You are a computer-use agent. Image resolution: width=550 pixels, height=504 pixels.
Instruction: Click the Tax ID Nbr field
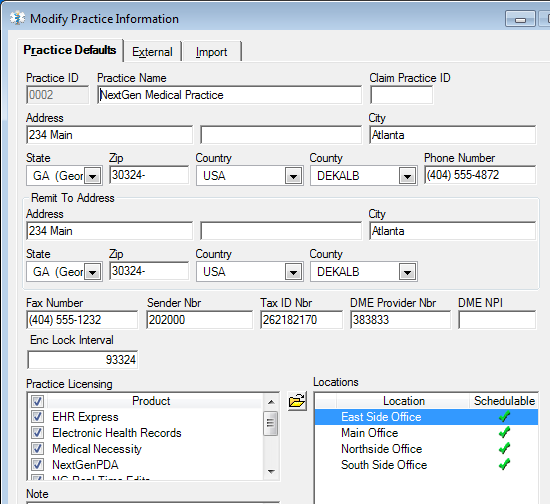301,320
